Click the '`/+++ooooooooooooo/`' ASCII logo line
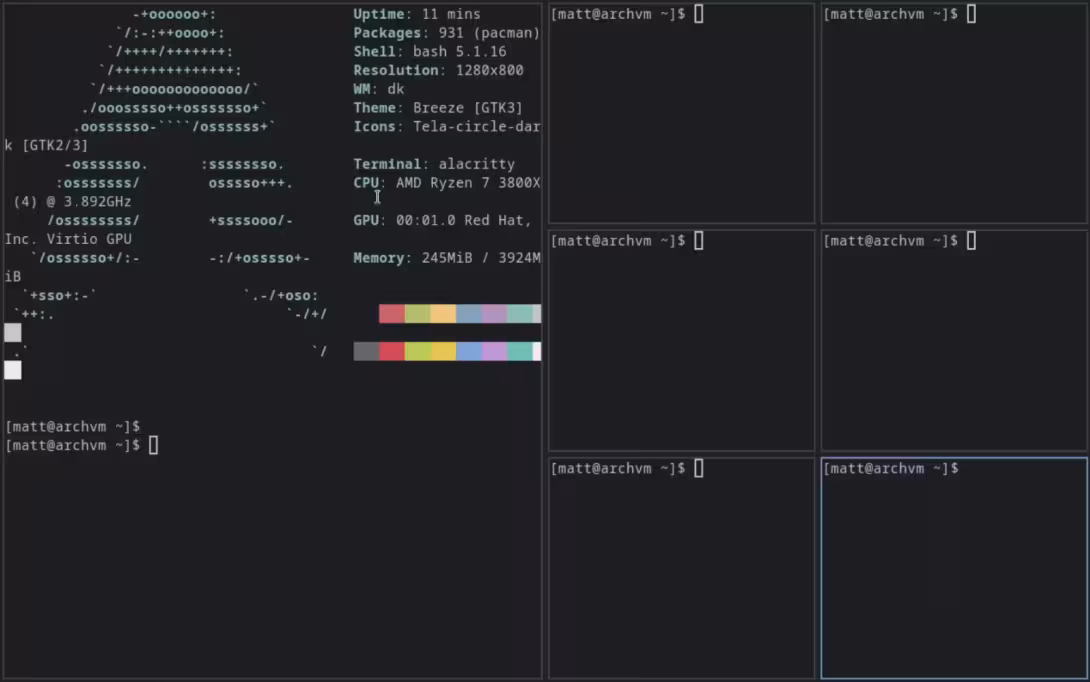This screenshot has width=1090, height=682. coord(174,89)
